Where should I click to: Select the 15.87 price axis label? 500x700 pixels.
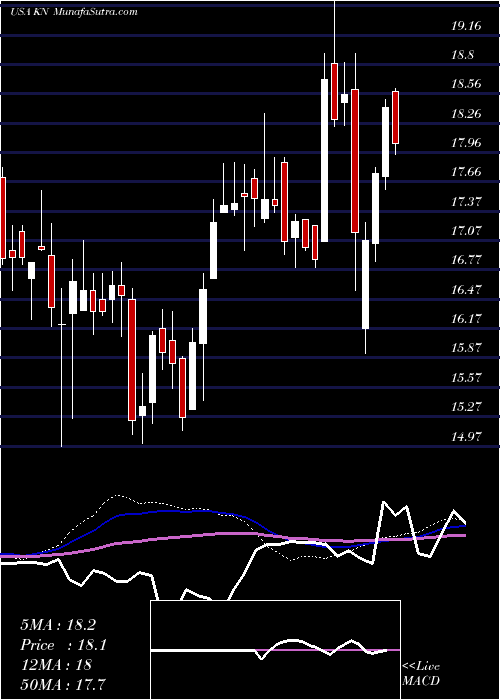[x=466, y=348]
